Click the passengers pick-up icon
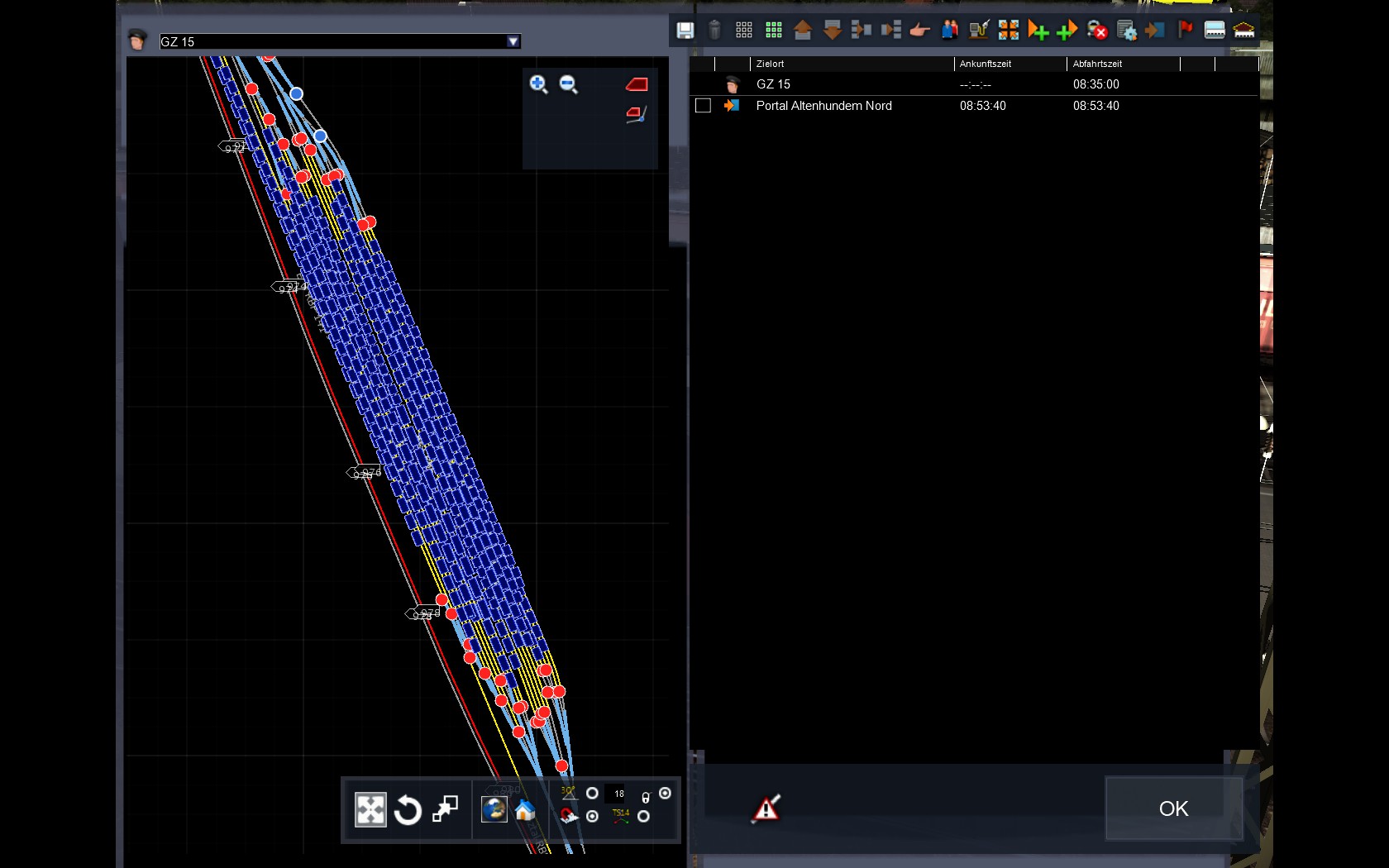1389x868 pixels. 949,31
